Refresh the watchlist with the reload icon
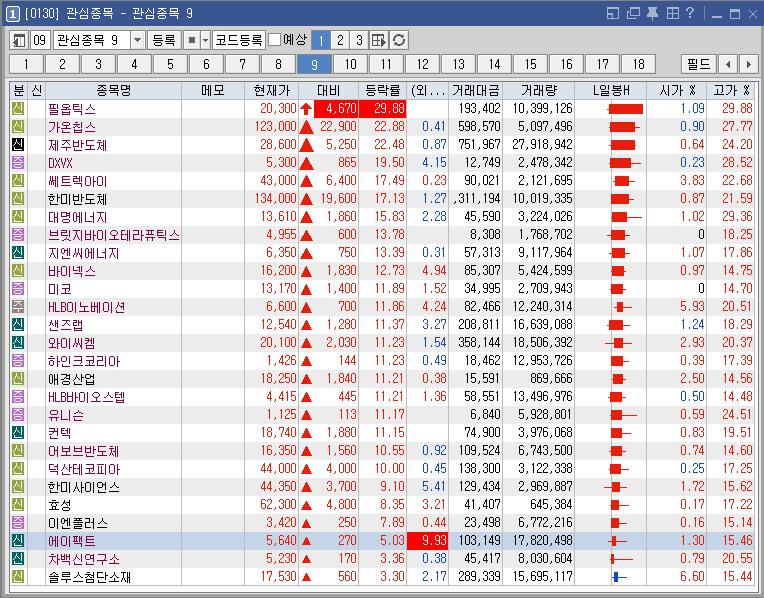 pyautogui.click(x=399, y=40)
